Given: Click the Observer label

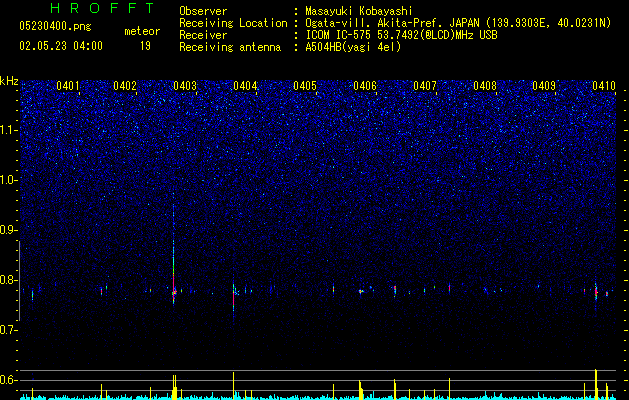Looking at the screenshot, I should click(203, 11).
